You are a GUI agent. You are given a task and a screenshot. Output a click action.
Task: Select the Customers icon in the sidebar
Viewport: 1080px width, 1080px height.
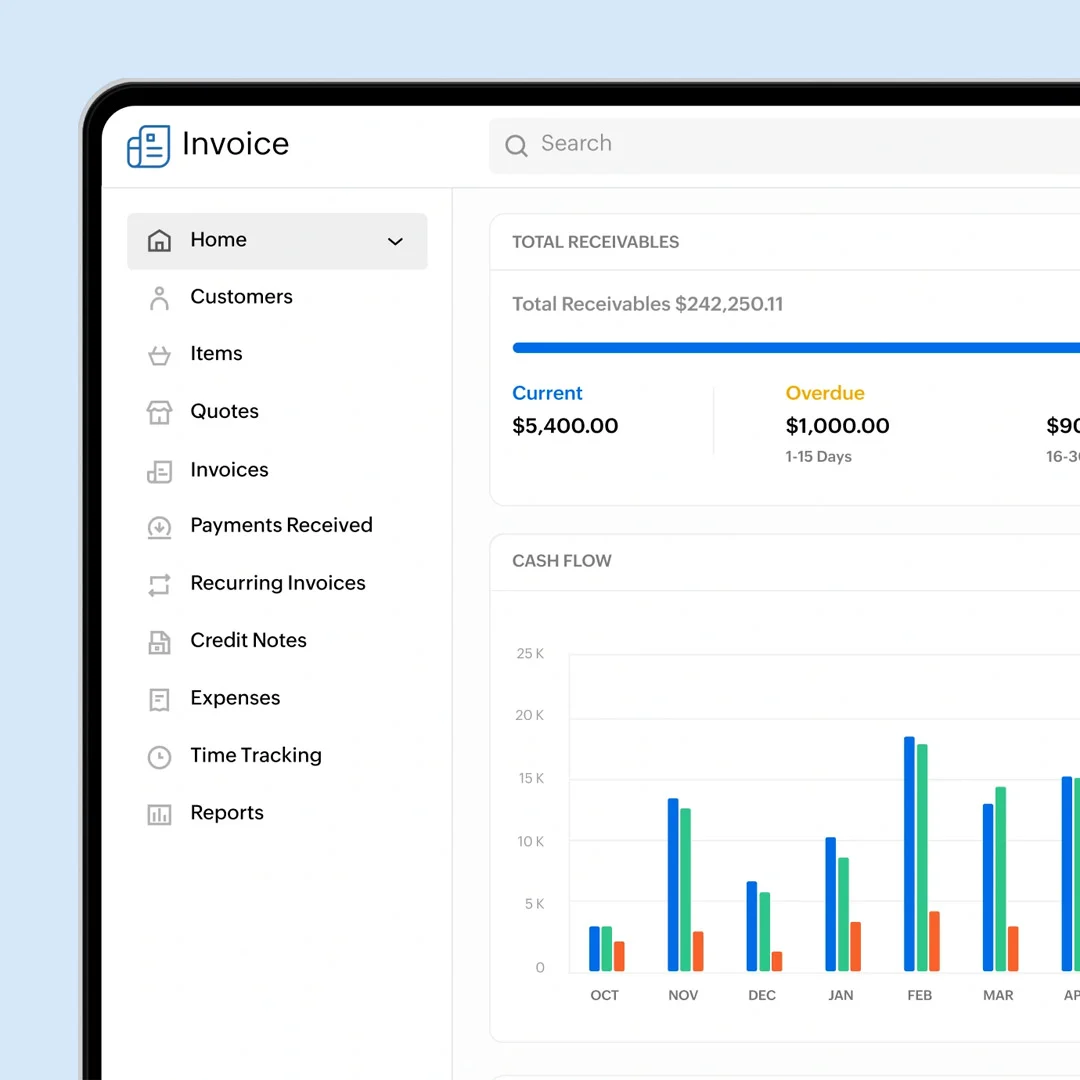coord(160,297)
